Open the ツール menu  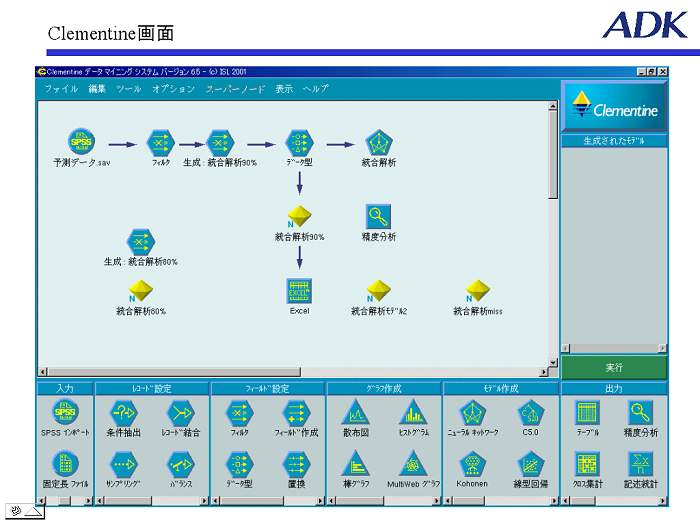(x=129, y=89)
